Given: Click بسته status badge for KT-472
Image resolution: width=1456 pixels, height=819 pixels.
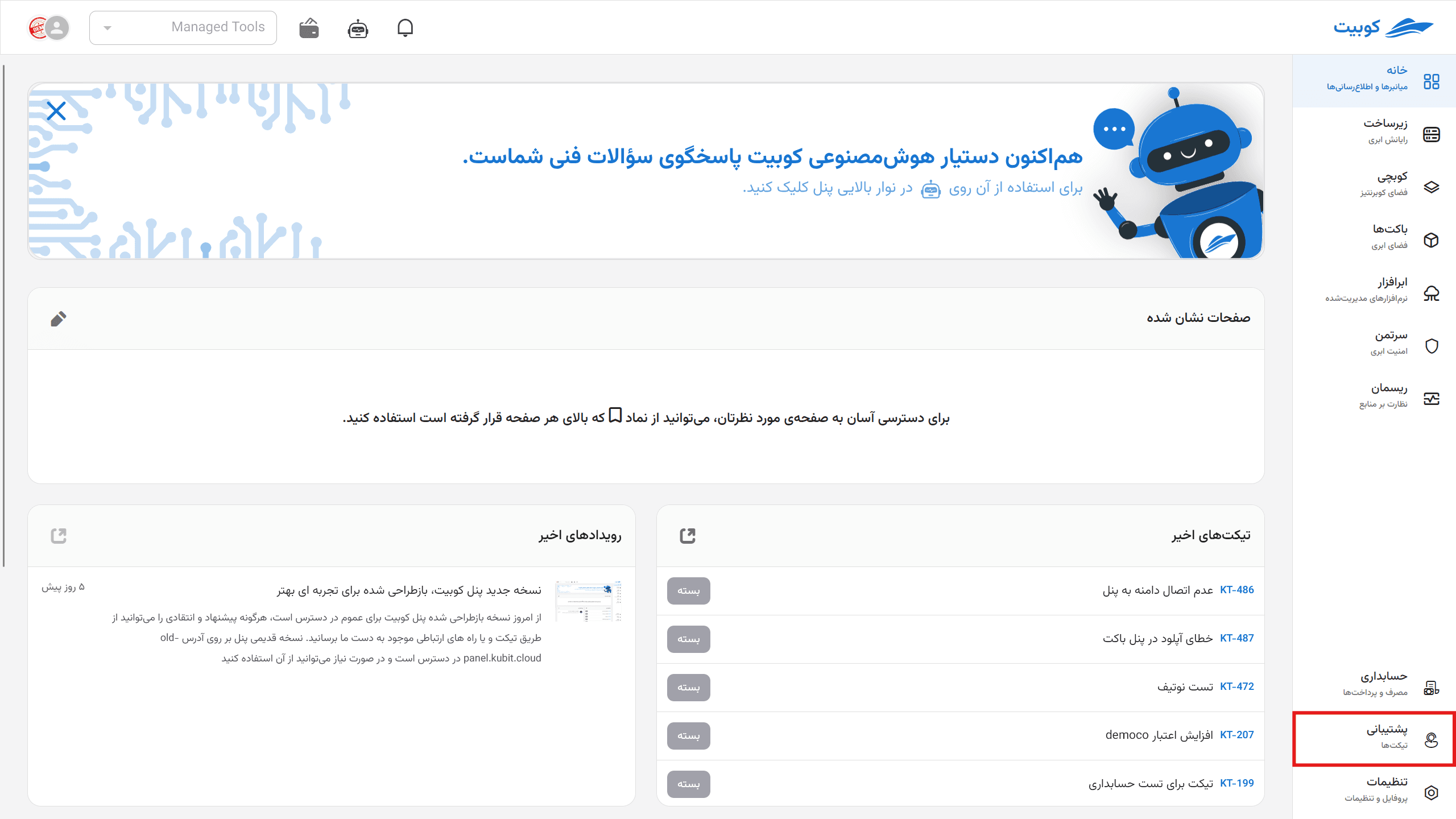Looking at the screenshot, I should 689,688.
